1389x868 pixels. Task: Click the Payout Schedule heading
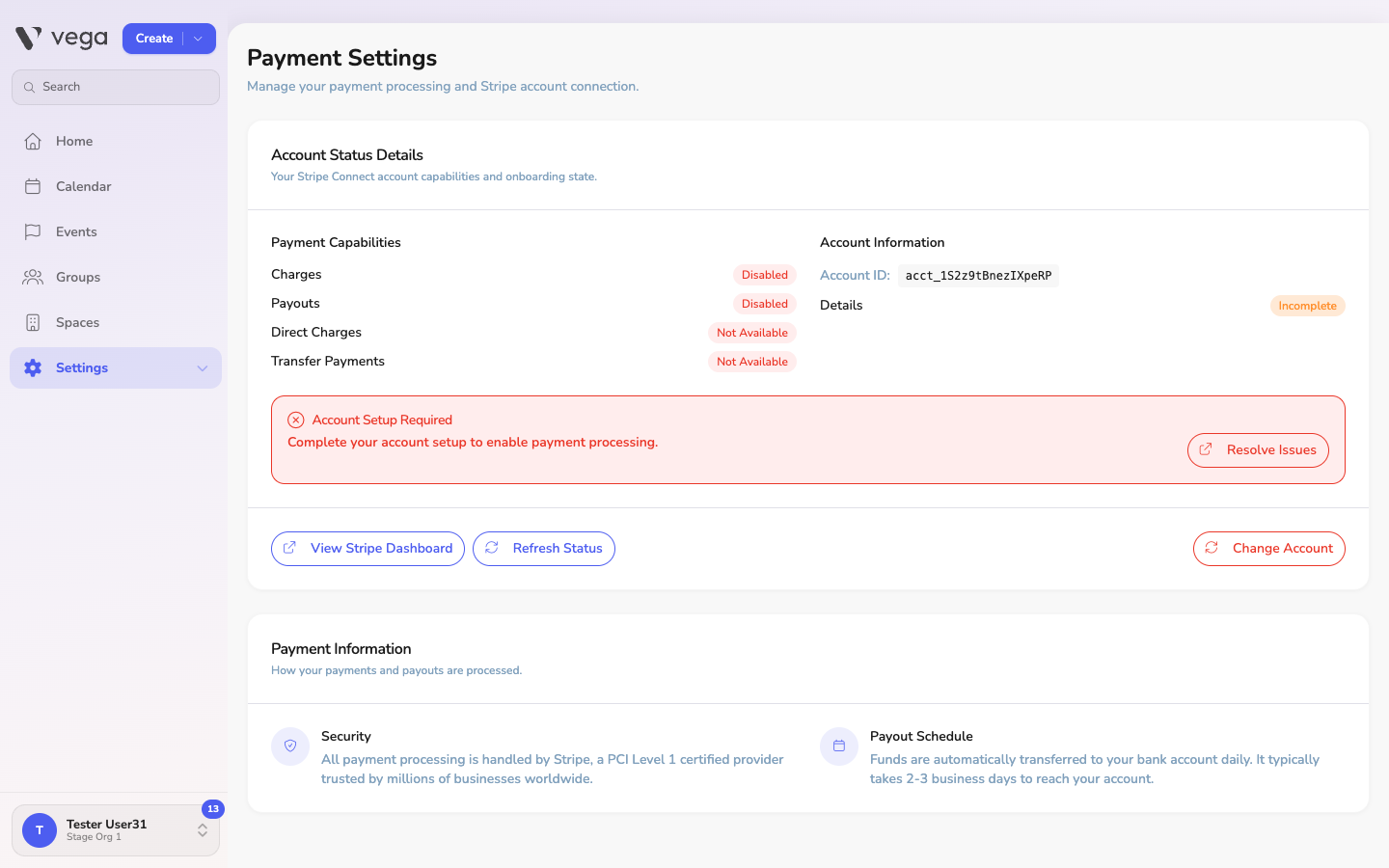(x=921, y=736)
